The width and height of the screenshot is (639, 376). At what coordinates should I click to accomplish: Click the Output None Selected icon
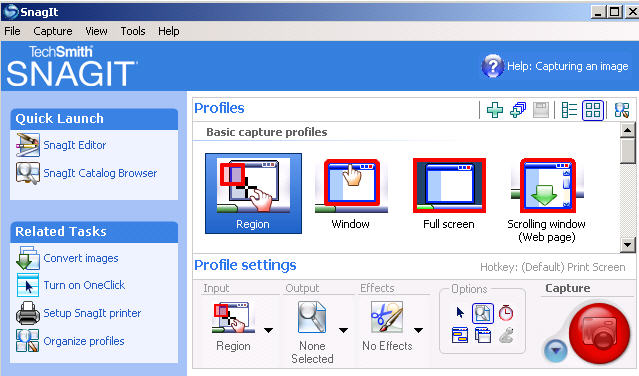tap(312, 317)
